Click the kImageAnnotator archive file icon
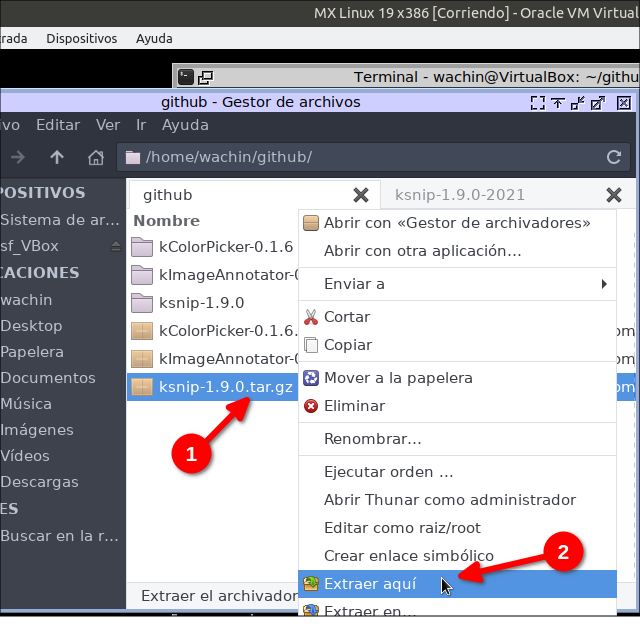Viewport: 640px width, 641px height. click(142, 359)
